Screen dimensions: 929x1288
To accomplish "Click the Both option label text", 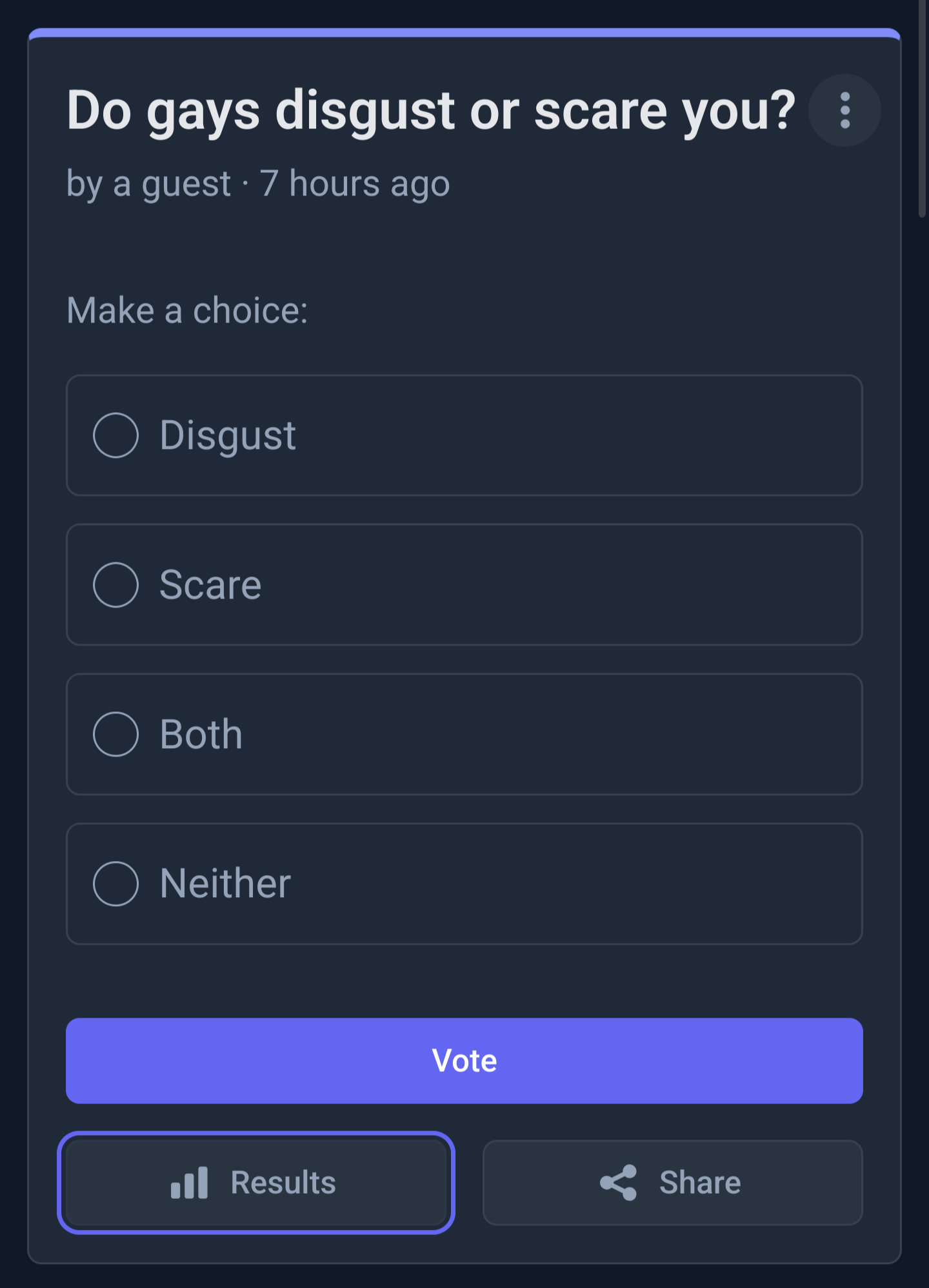I will [201, 734].
